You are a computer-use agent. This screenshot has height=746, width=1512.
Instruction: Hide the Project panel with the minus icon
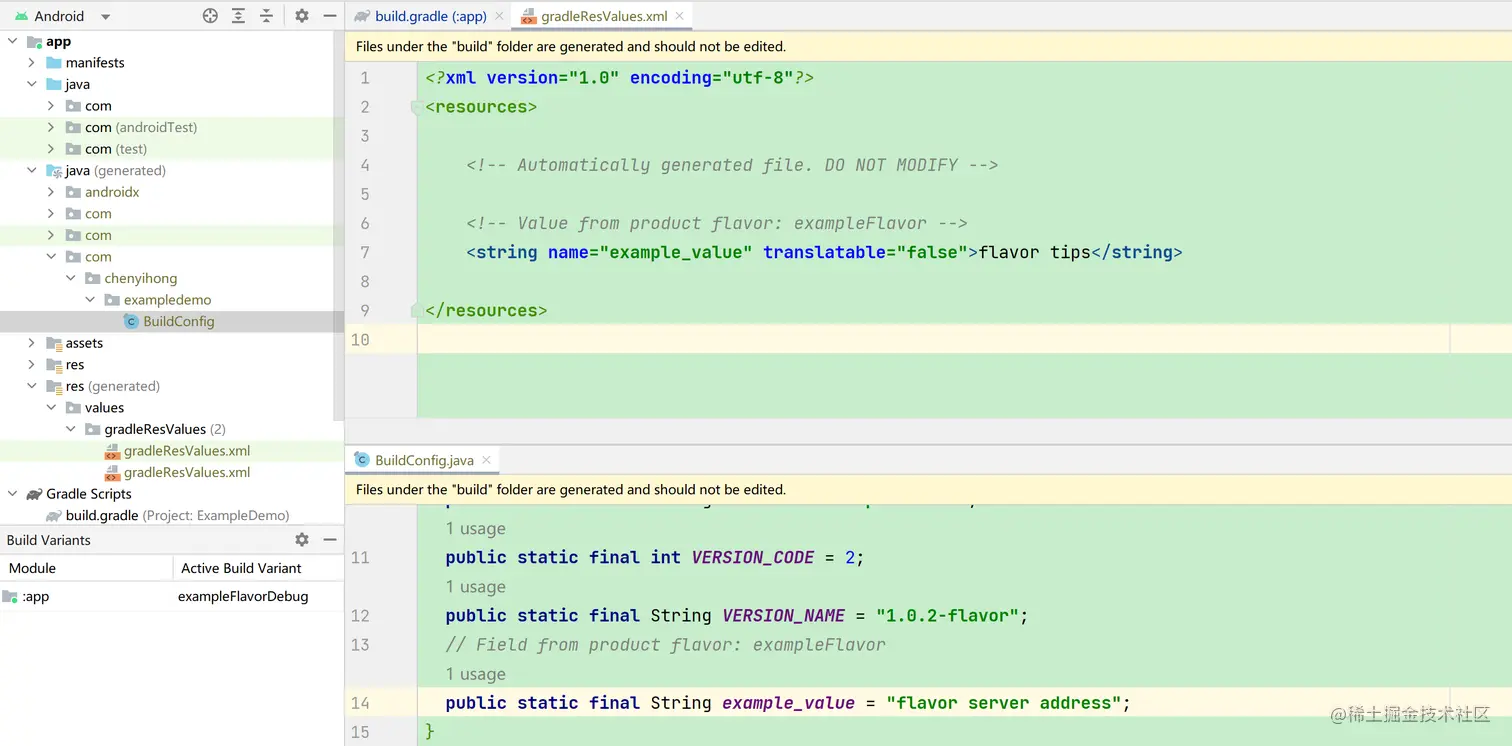[330, 16]
